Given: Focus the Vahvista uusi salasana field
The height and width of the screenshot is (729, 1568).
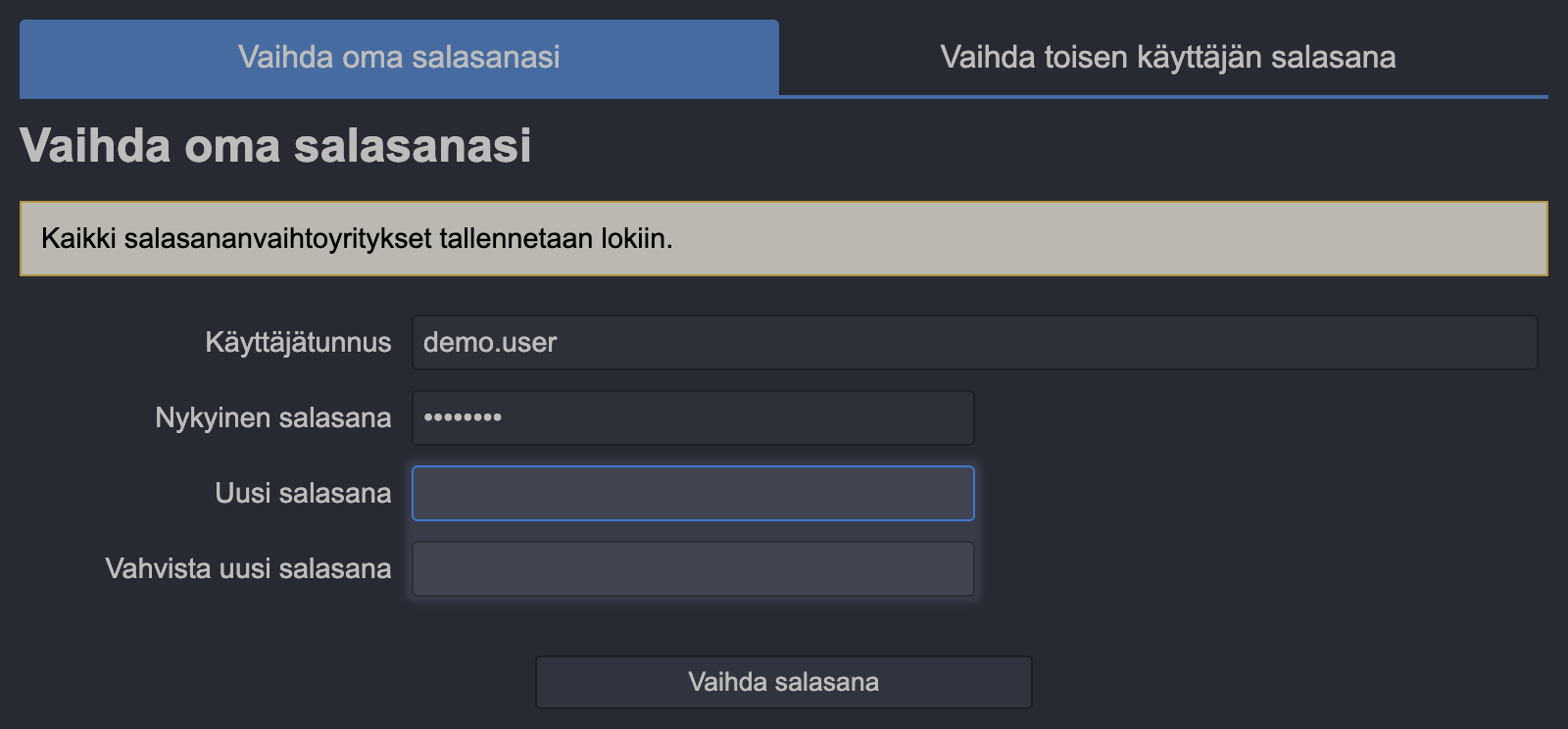Looking at the screenshot, I should (693, 568).
